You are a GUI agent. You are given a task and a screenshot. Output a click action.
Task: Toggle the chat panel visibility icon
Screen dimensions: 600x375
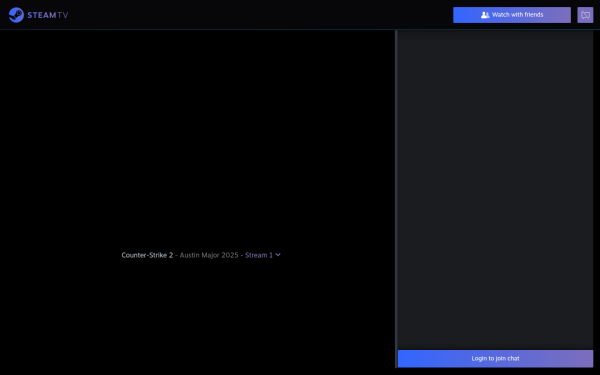[x=585, y=15]
